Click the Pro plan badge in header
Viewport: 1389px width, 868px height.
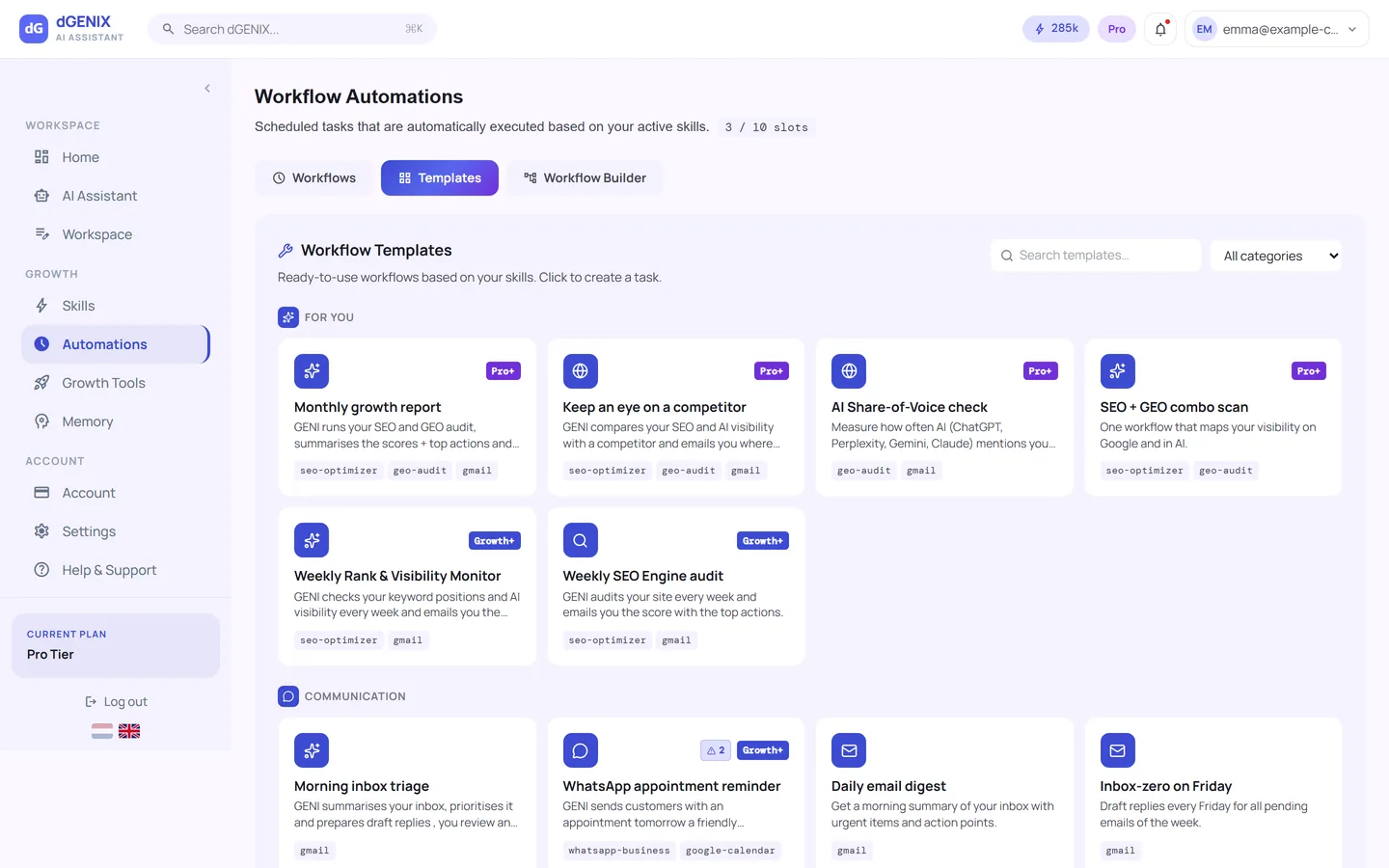click(x=1116, y=29)
